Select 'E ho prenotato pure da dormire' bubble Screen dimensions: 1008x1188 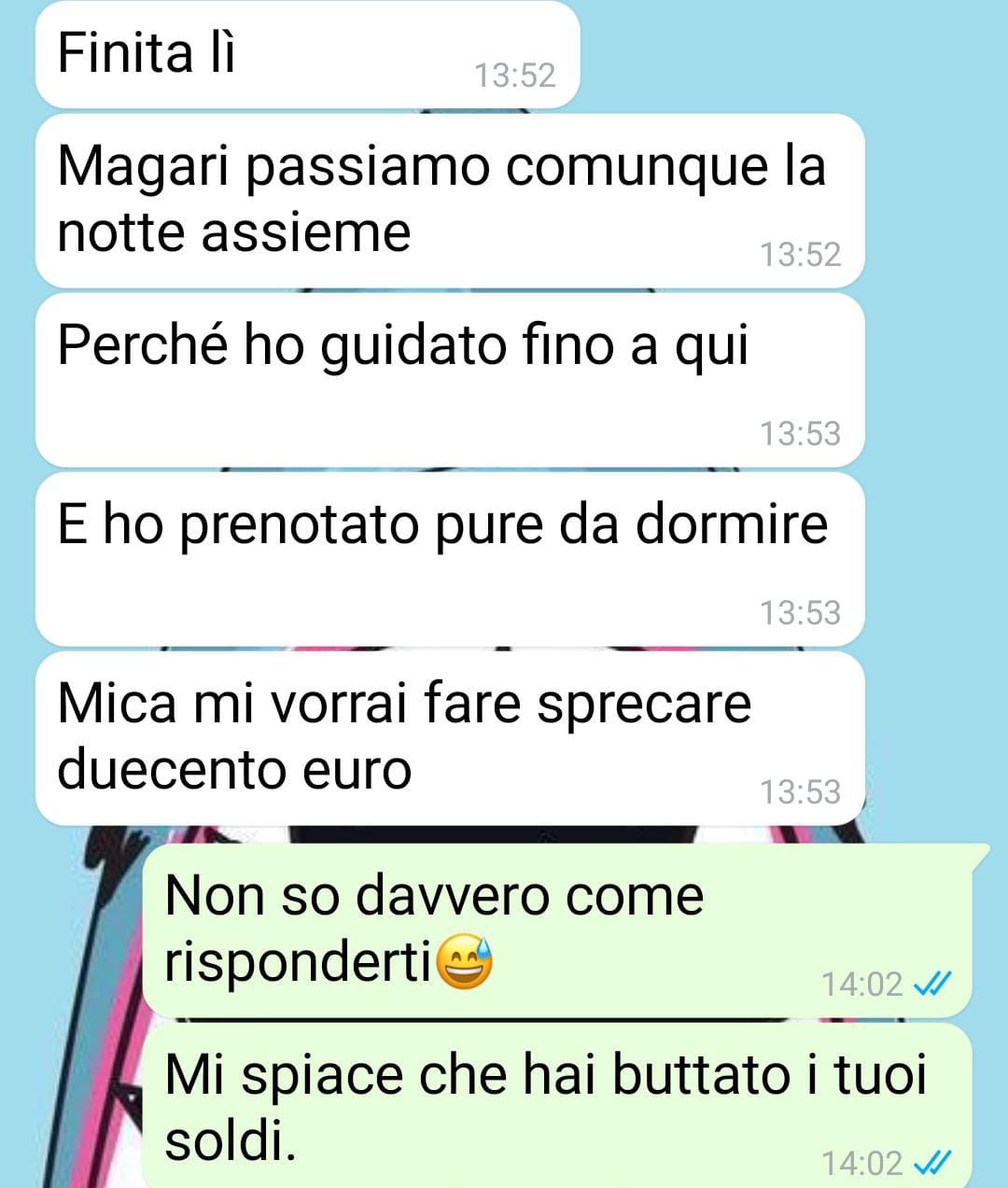click(x=450, y=558)
